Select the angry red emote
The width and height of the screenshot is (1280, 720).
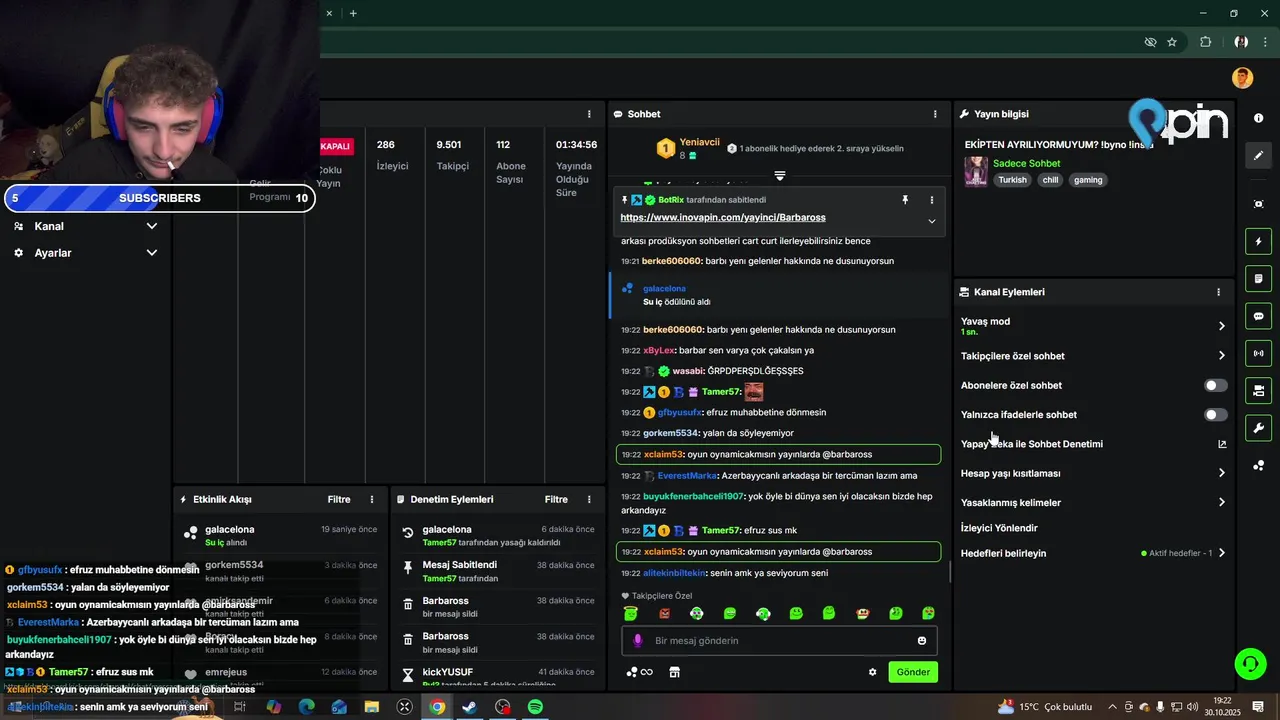tap(664, 613)
